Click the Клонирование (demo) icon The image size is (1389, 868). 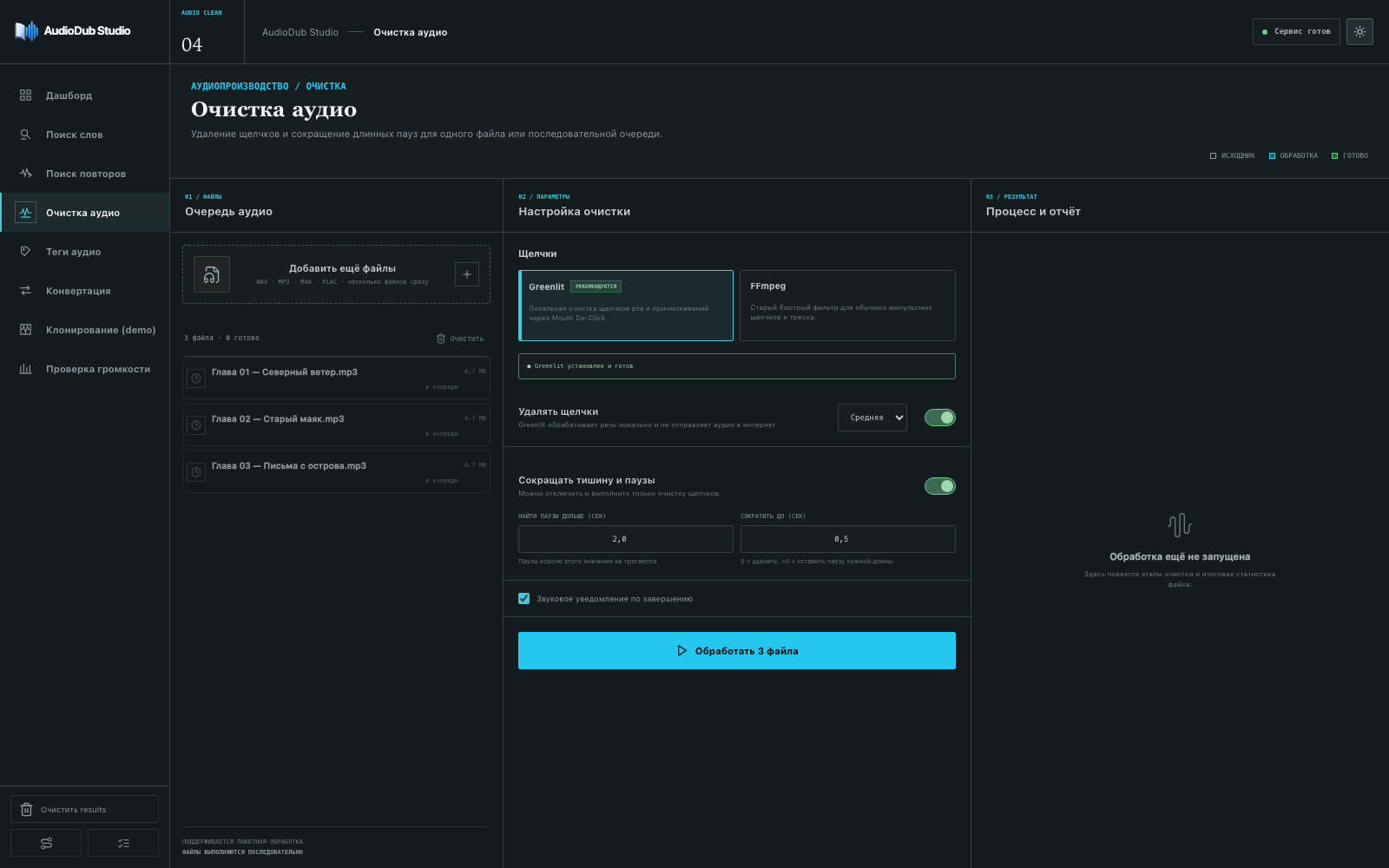(25, 330)
